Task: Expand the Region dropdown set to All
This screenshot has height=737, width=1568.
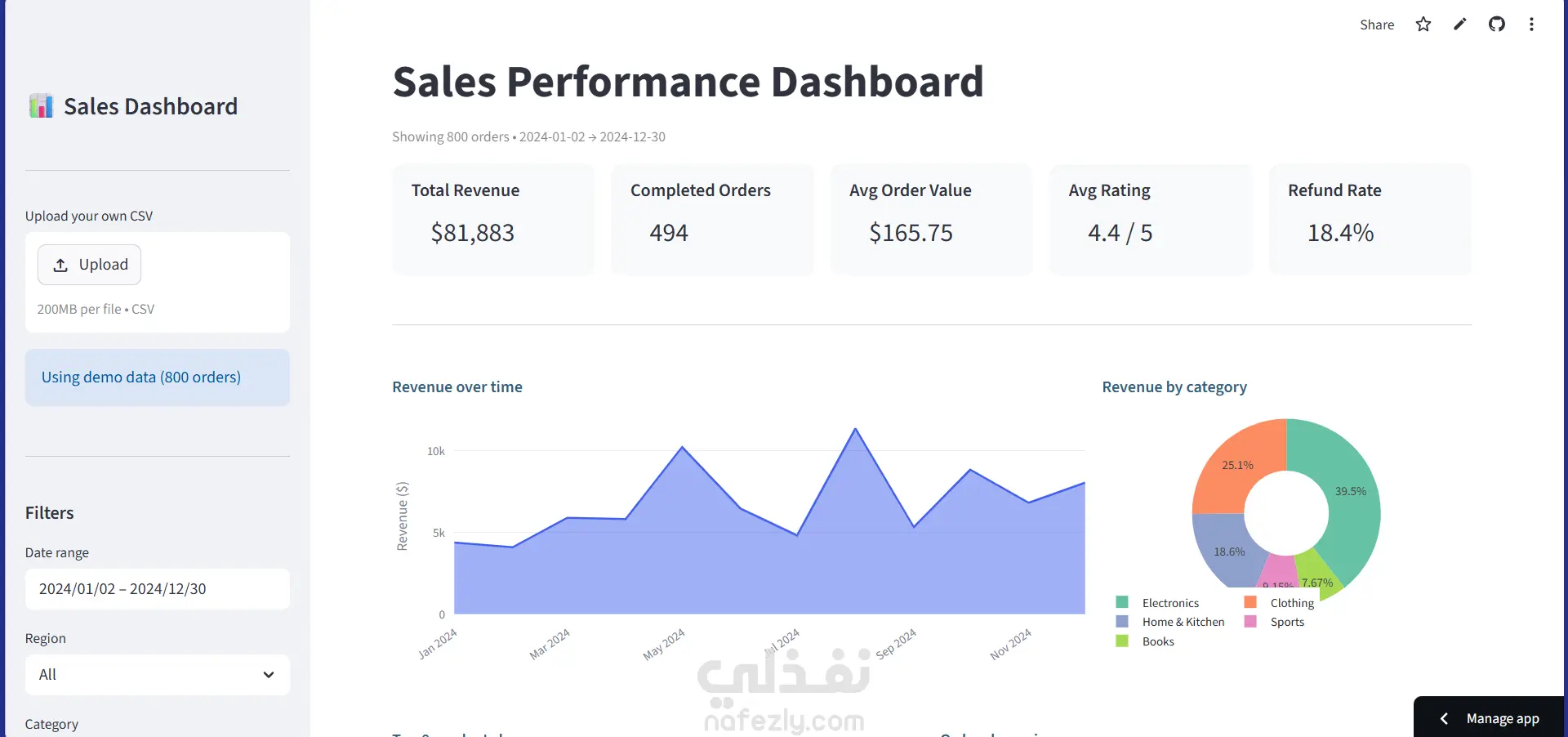Action: 158,675
